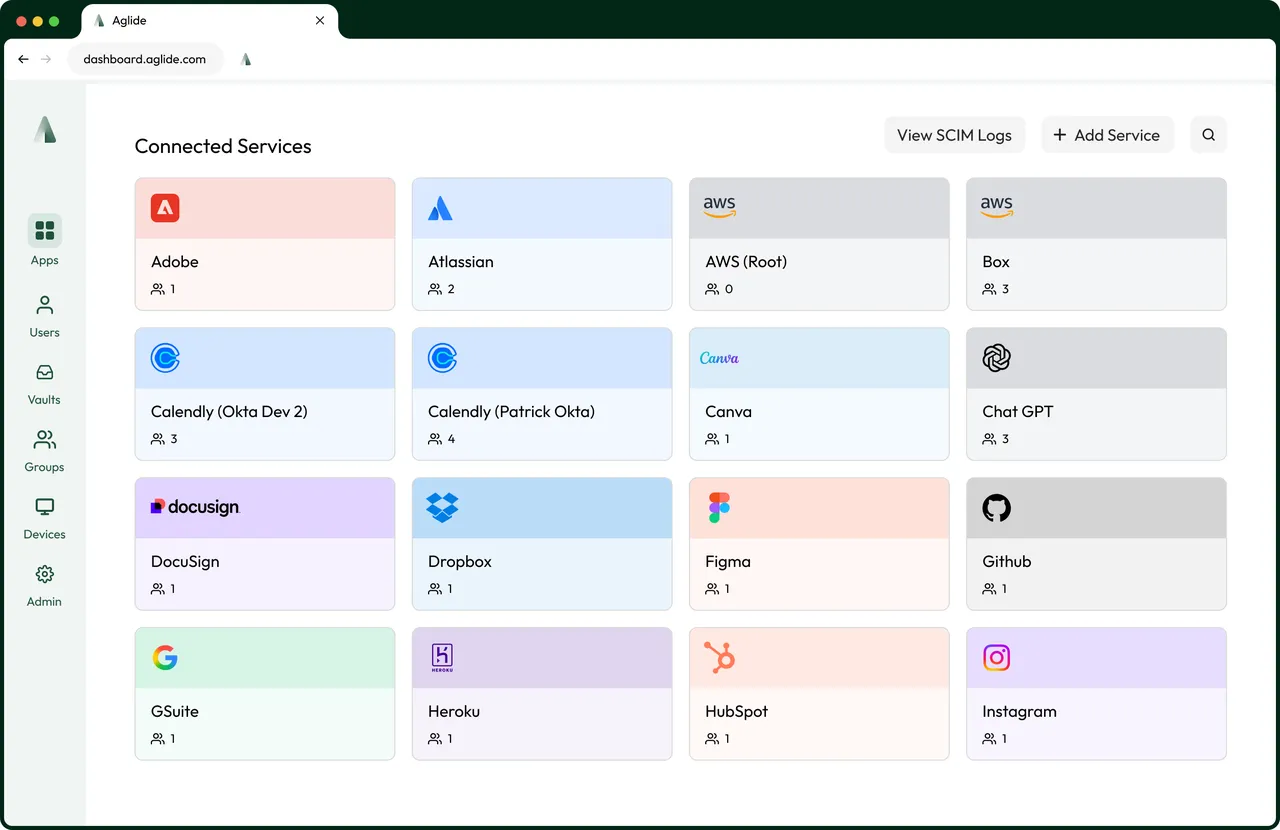This screenshot has width=1280, height=830.
Task: Open the Figma service name
Action: coord(728,562)
